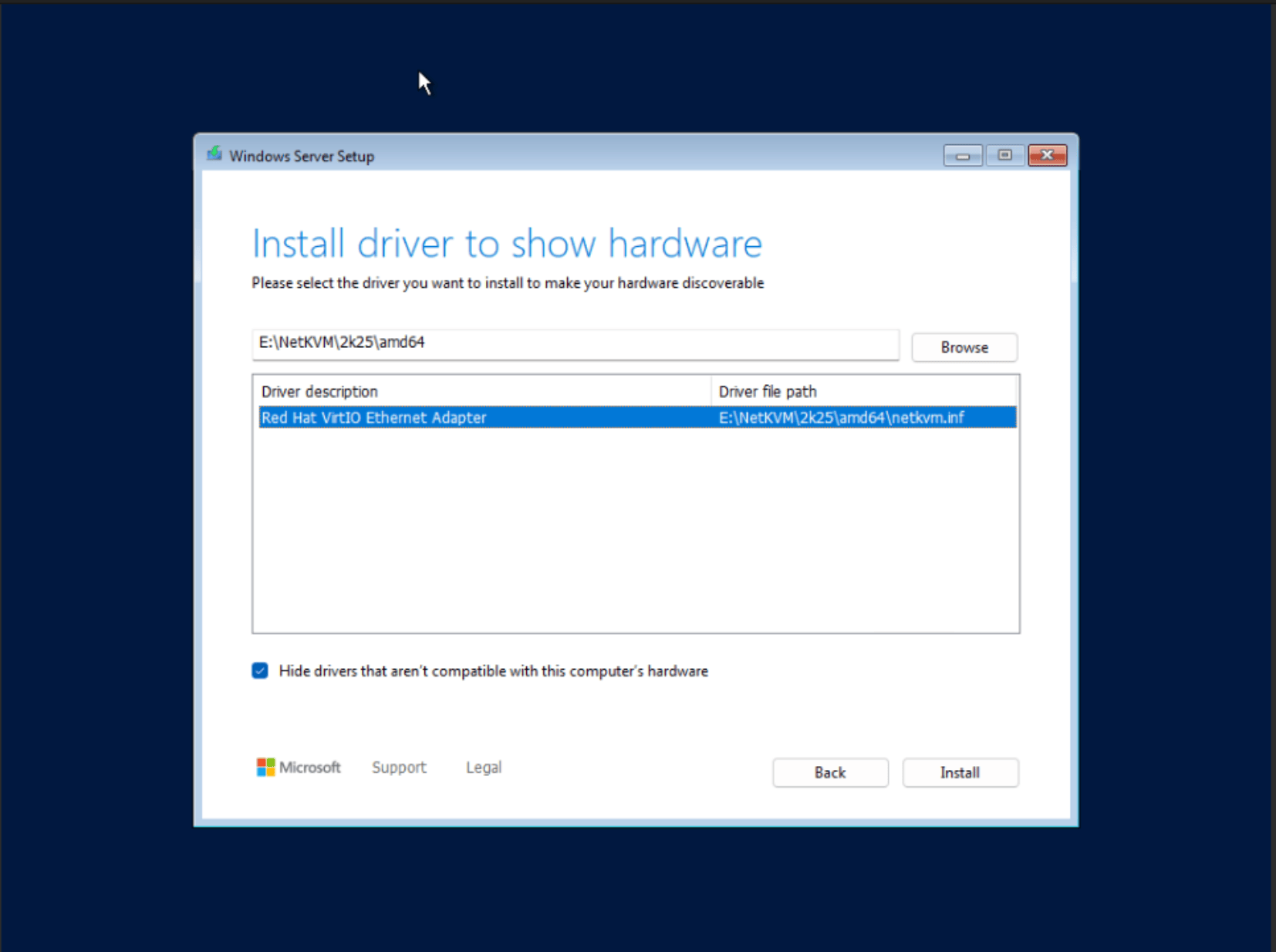
Task: Click the Windows Server Setup title bar icon
Action: (215, 154)
